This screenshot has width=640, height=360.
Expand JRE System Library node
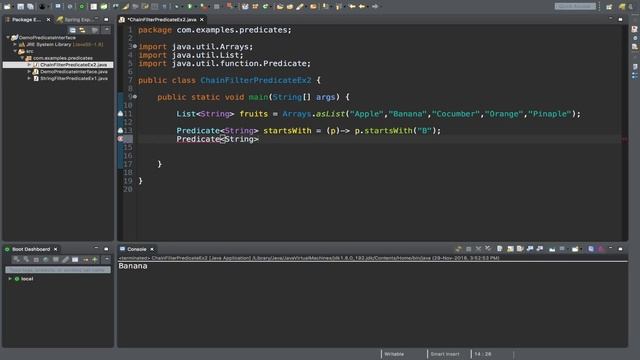click(x=15, y=44)
